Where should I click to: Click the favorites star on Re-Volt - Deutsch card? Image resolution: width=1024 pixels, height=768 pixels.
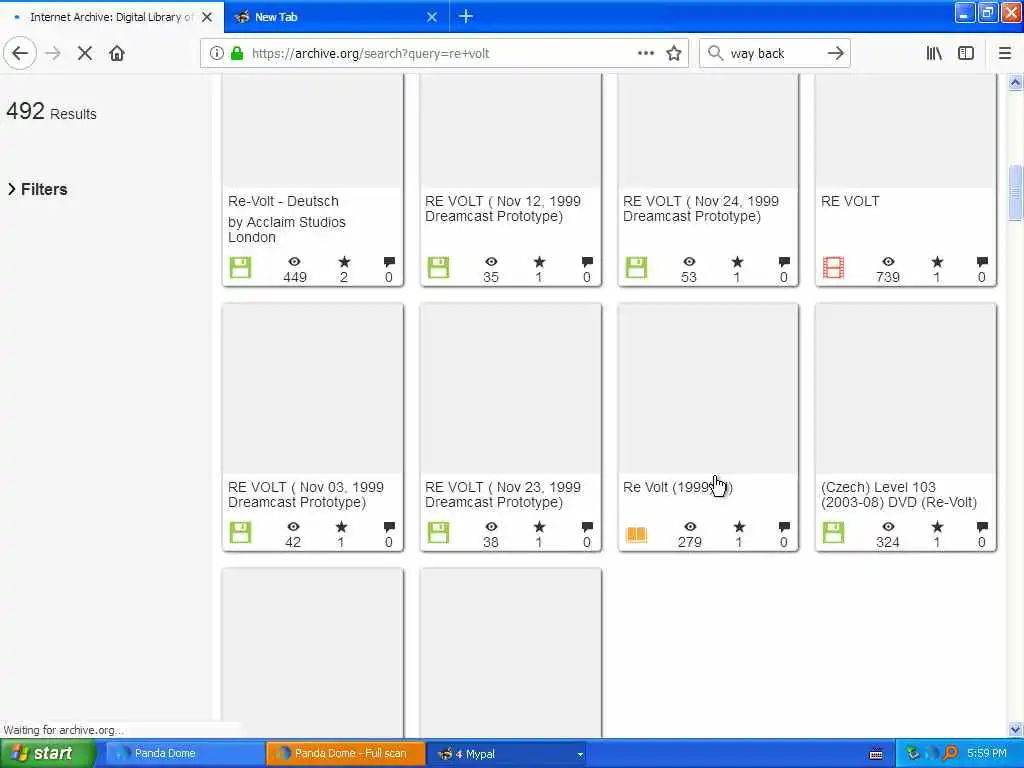coord(344,262)
